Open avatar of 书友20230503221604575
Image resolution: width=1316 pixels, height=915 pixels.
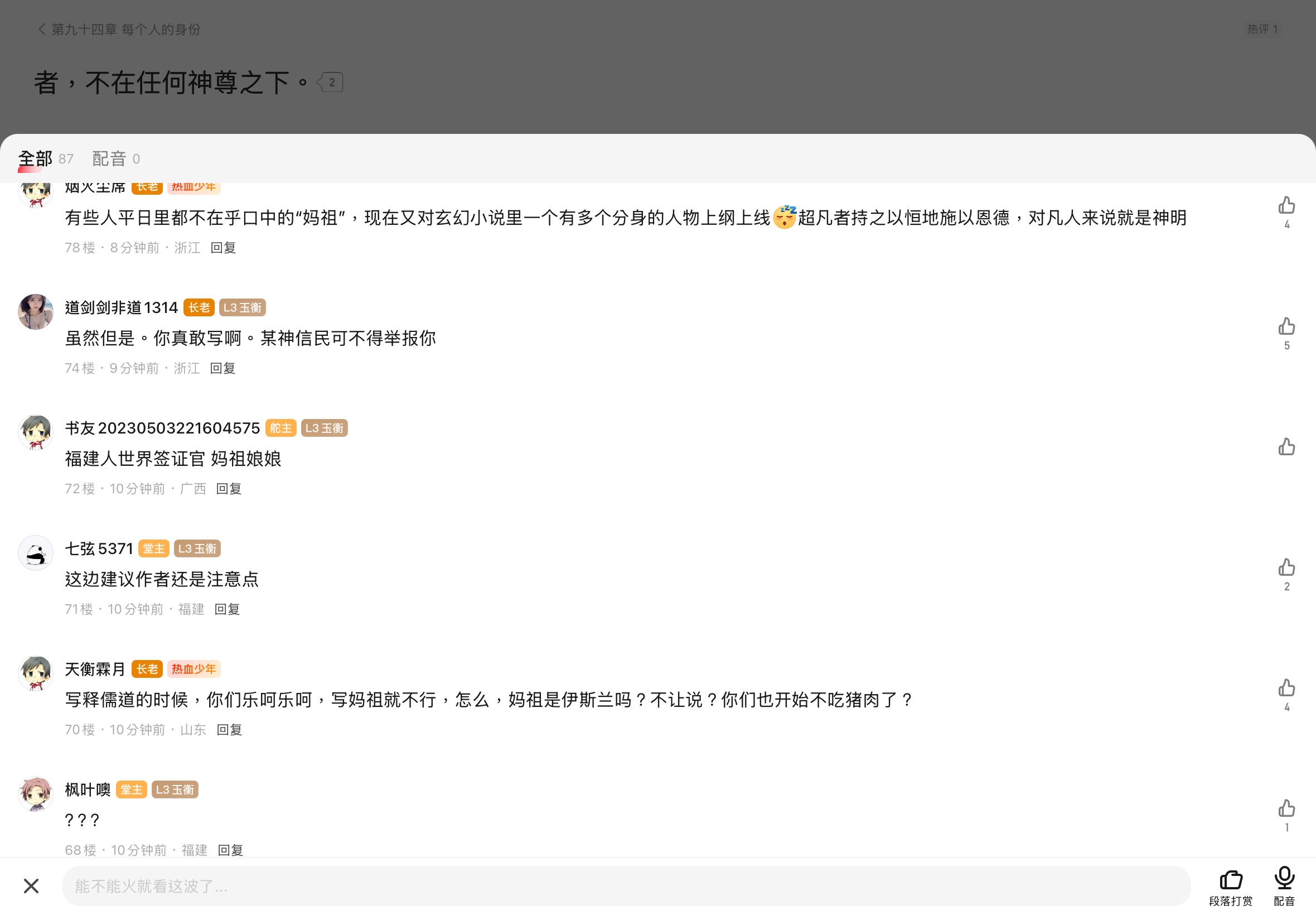(36, 432)
